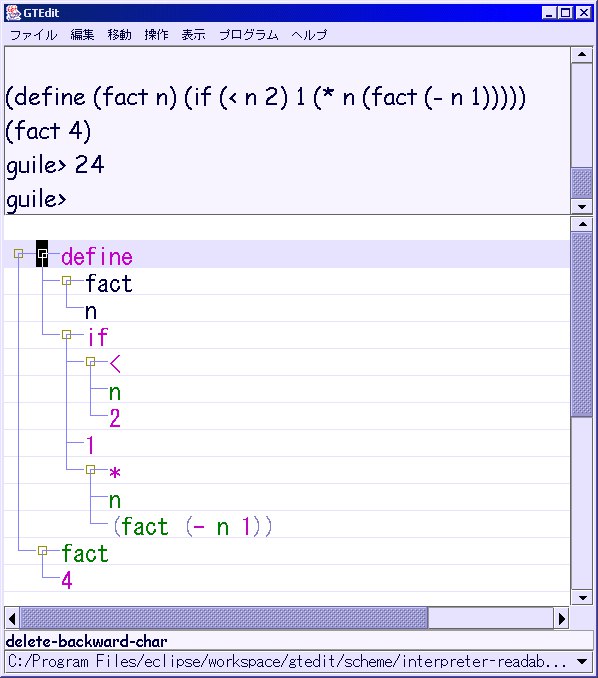
Task: Click the (define (fact n) ... code line
Action: coord(265,97)
